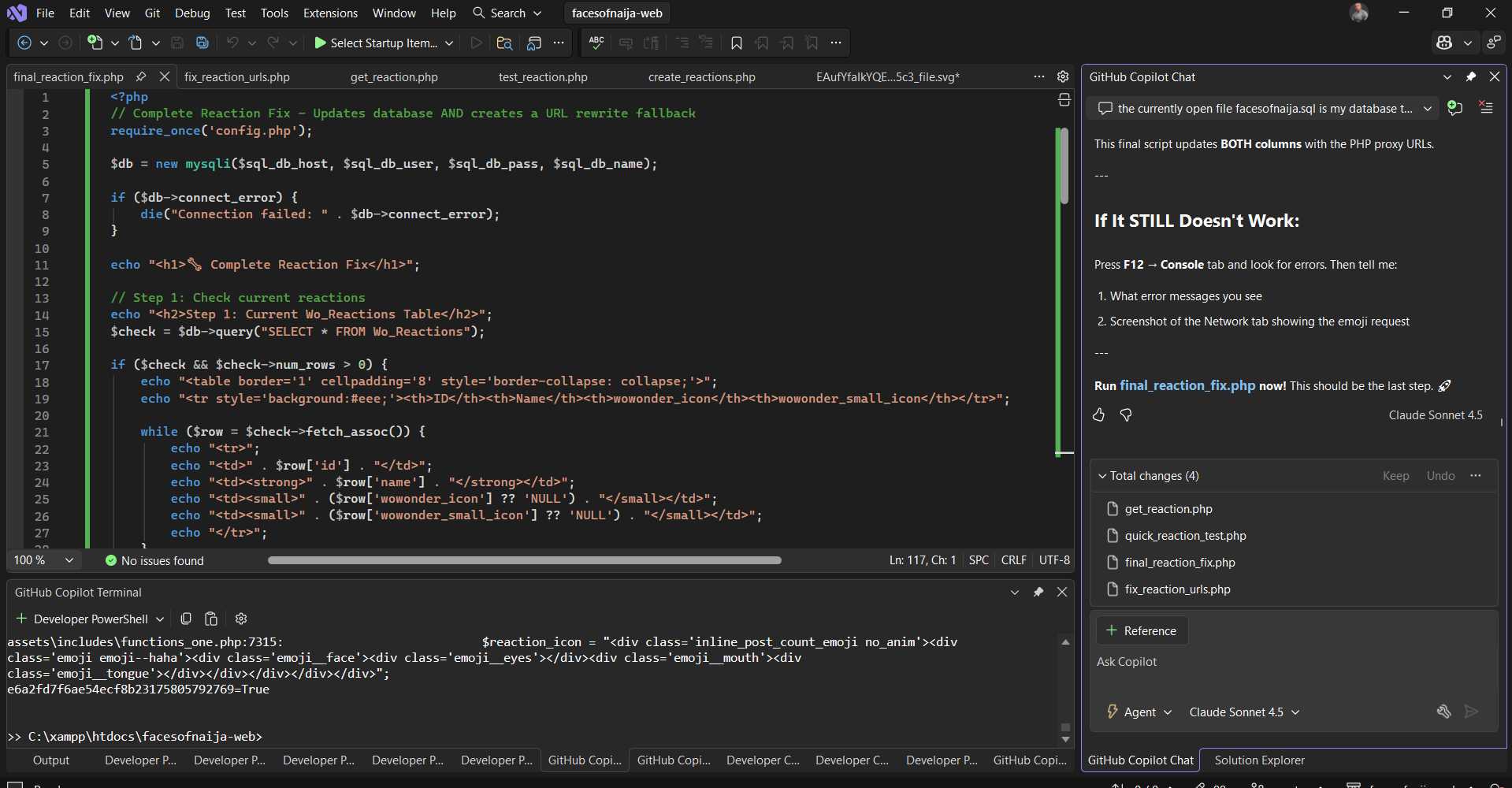
Task: Click the feedback person icon at top right
Action: 1493,43
